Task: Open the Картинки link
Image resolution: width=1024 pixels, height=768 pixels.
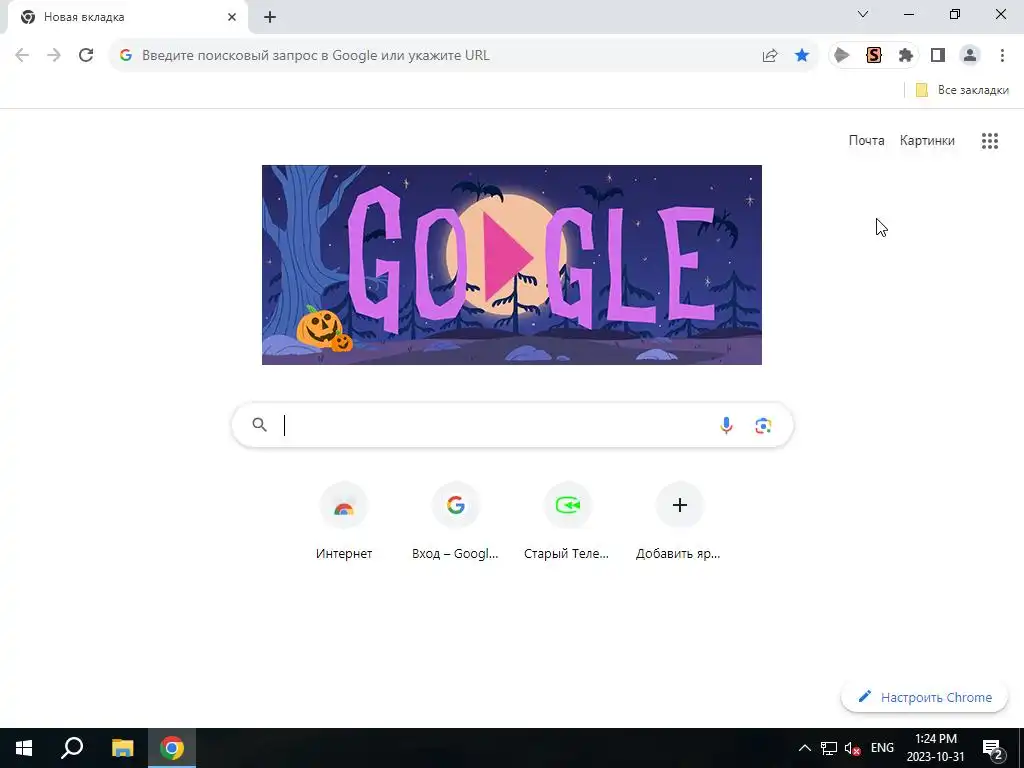Action: pyautogui.click(x=927, y=140)
